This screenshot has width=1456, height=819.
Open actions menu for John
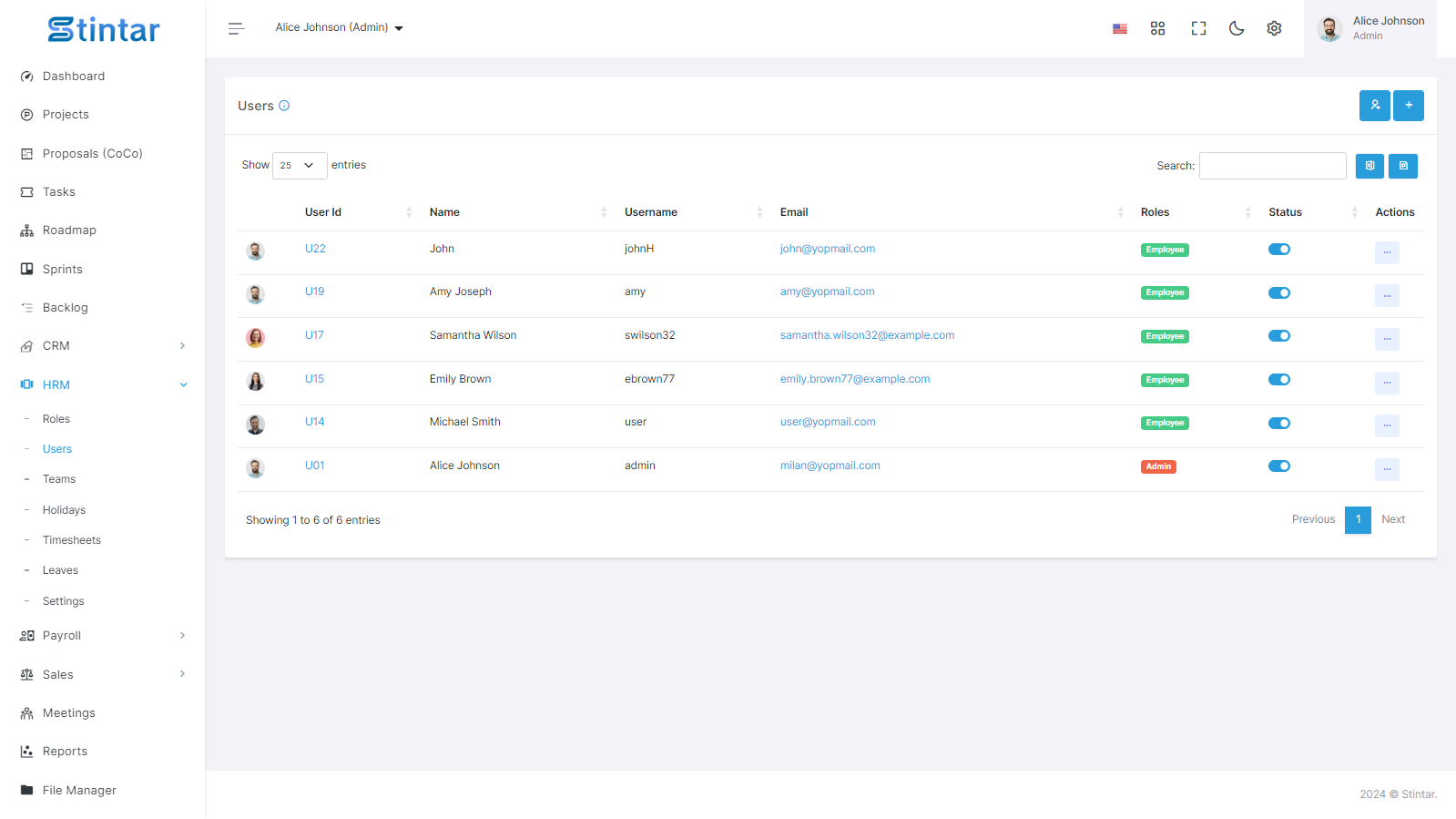click(x=1387, y=252)
